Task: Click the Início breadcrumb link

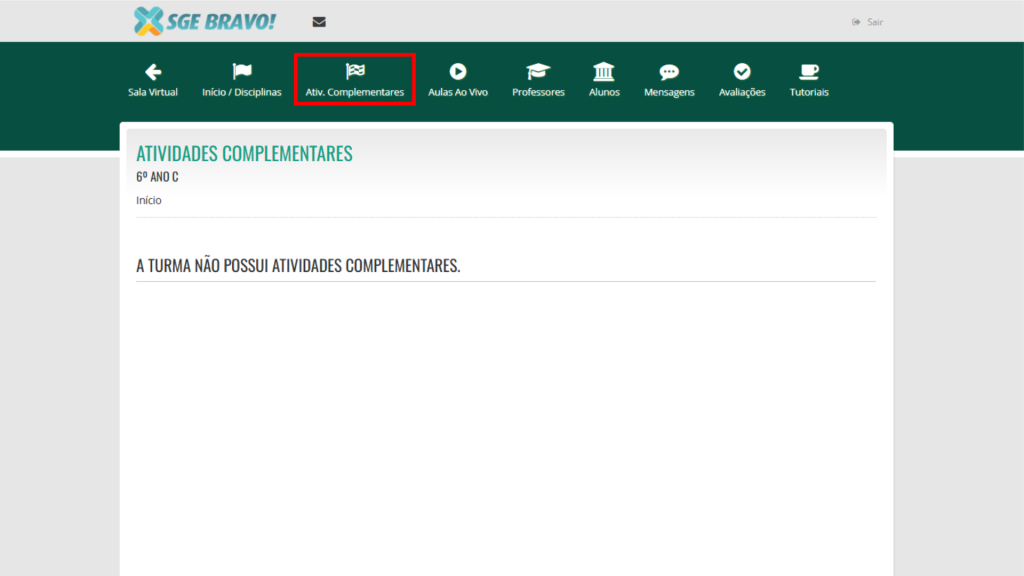Action: click(149, 200)
